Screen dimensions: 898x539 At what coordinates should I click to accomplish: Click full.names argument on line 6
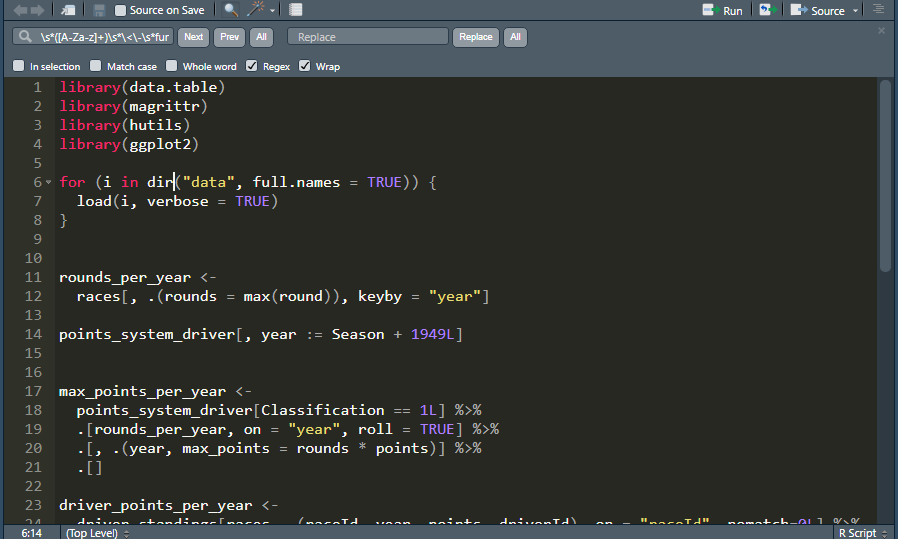pos(297,182)
